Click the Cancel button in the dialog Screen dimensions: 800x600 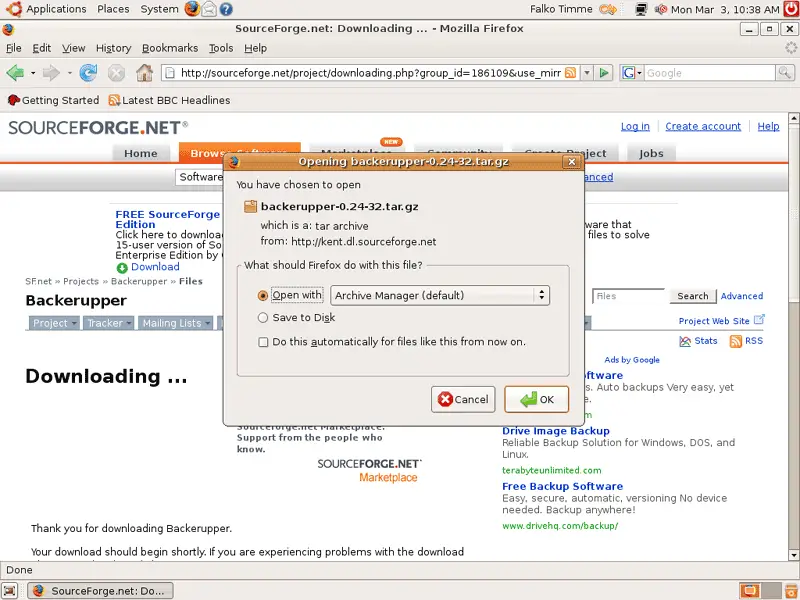tap(463, 399)
